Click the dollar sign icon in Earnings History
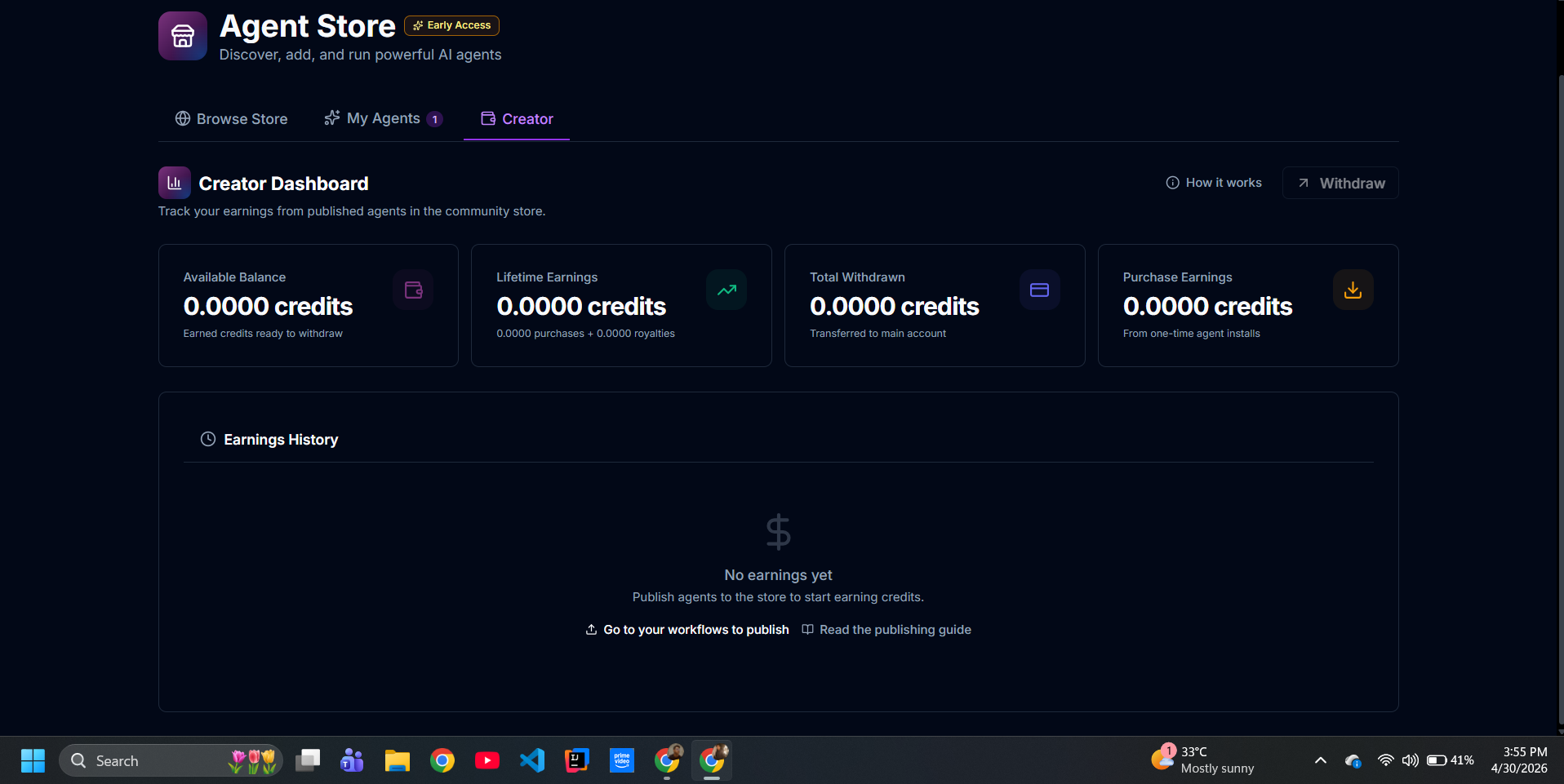 click(778, 532)
